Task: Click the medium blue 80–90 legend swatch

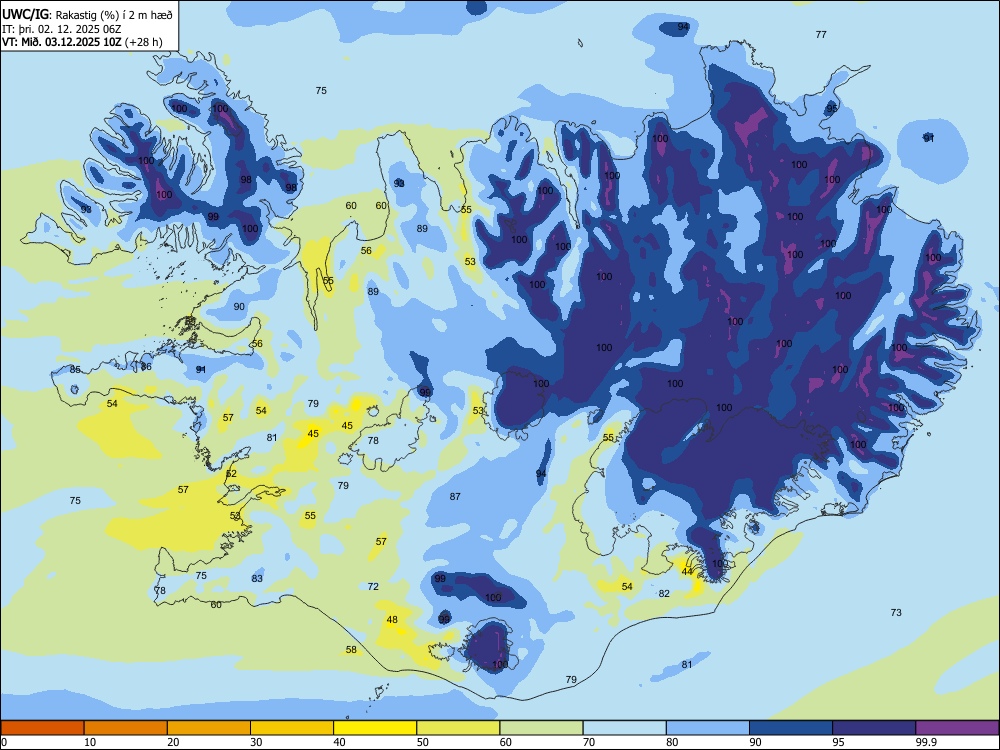Action: click(x=708, y=728)
